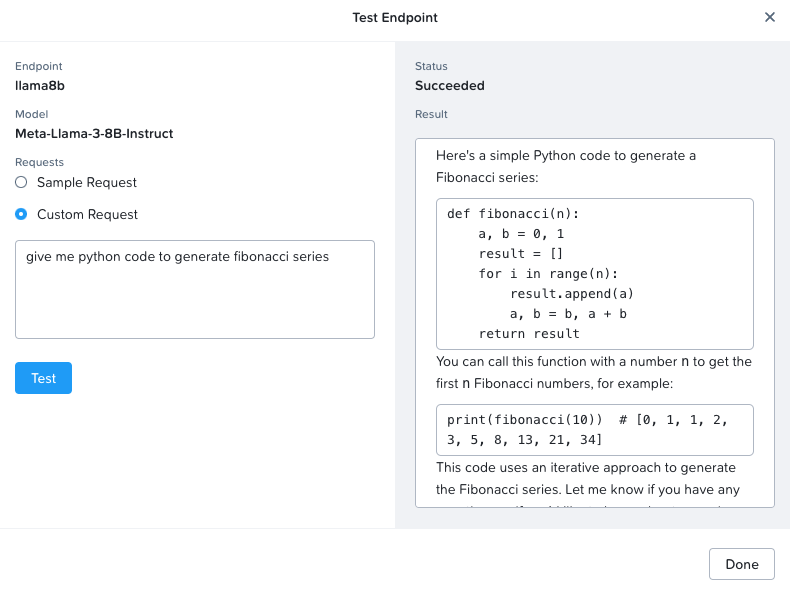Click the Model field label
Image resolution: width=790 pixels, height=592 pixels.
(31, 114)
